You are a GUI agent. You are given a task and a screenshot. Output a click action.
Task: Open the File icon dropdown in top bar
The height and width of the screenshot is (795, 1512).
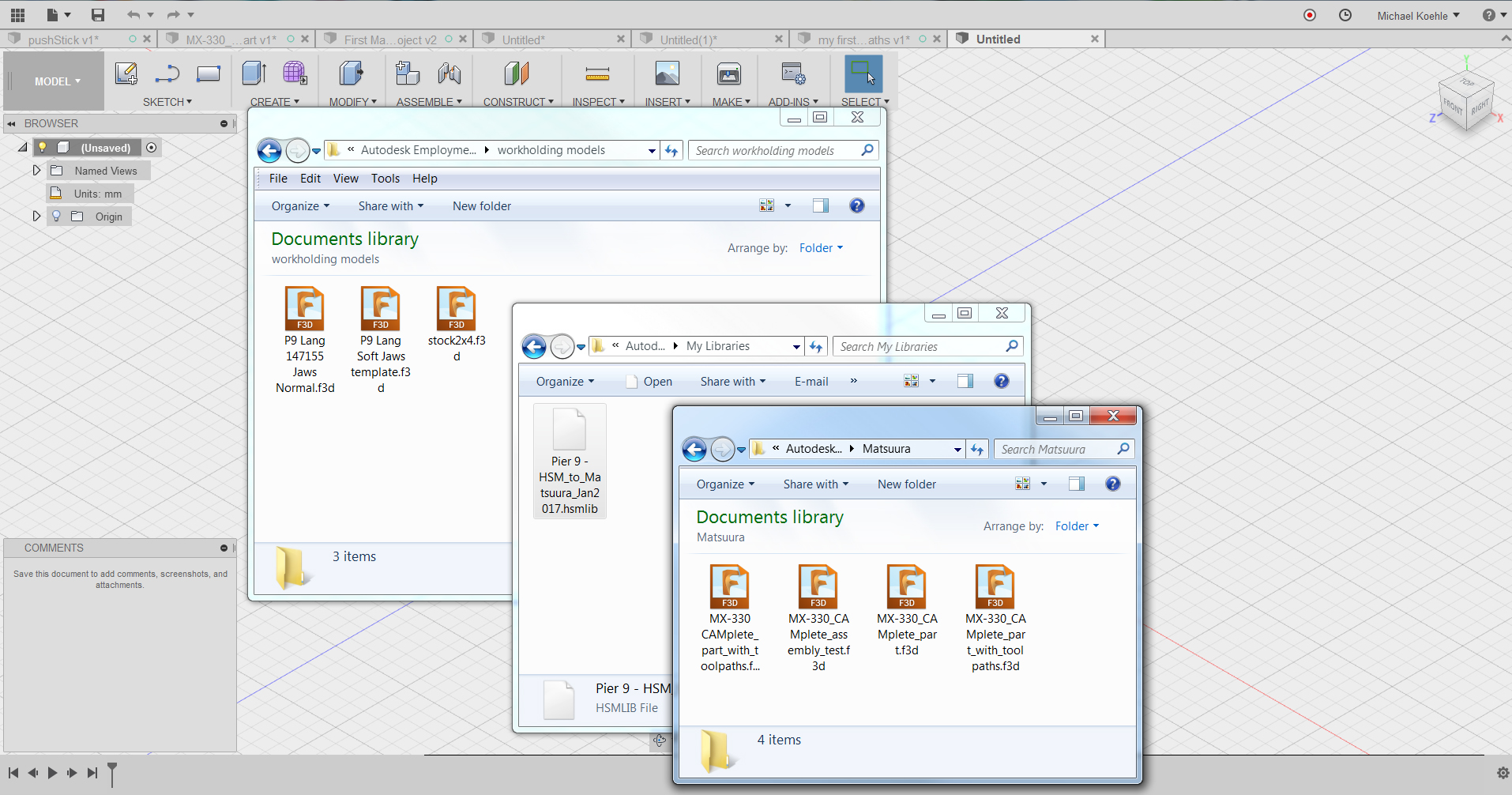(x=58, y=15)
